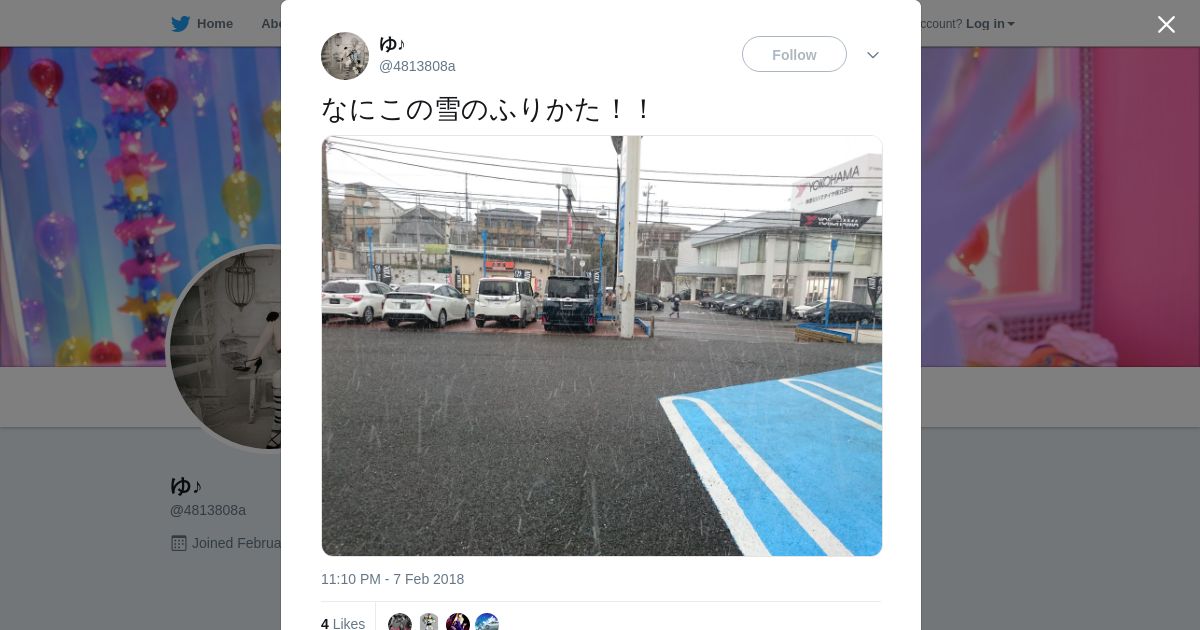Screen dimensions: 1200x630
Task: Click the joined date calendar icon
Action: 179,543
